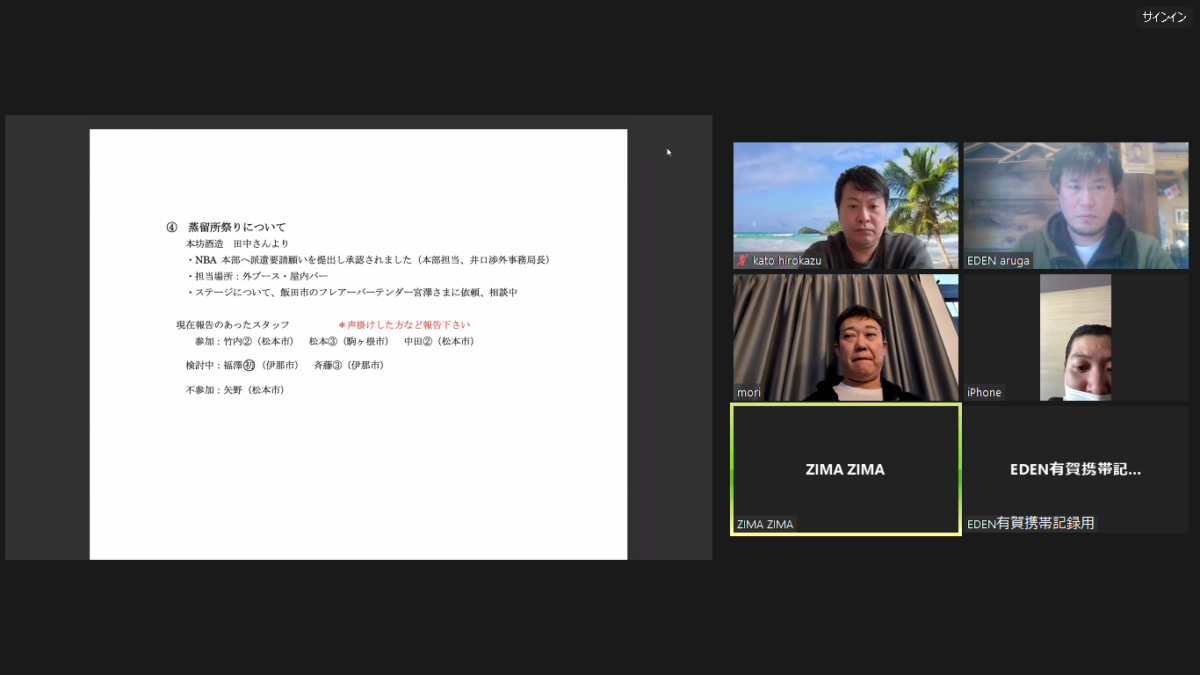Click the circled number ④ in document
1200x675 pixels.
171,228
